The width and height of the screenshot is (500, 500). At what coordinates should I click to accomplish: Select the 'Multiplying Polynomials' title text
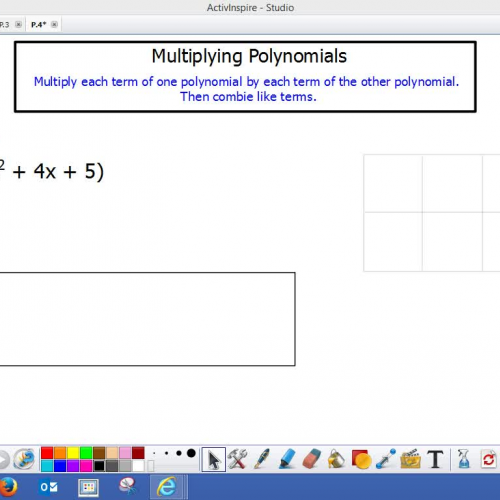pyautogui.click(x=249, y=56)
